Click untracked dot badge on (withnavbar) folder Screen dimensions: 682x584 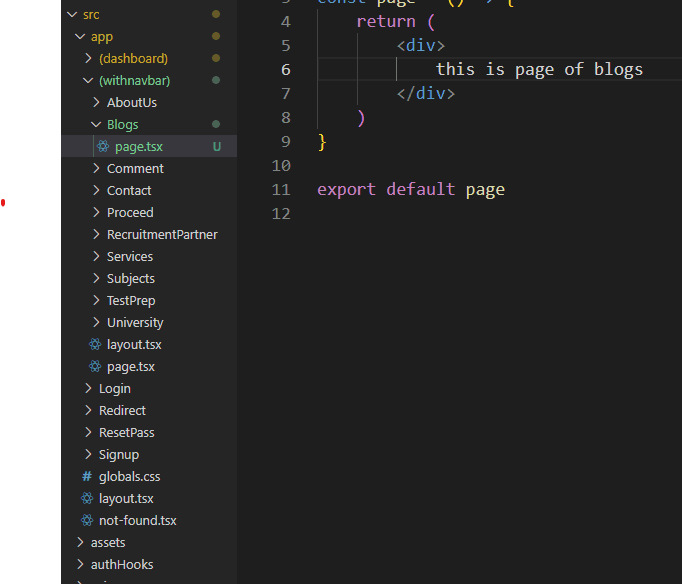[216, 80]
